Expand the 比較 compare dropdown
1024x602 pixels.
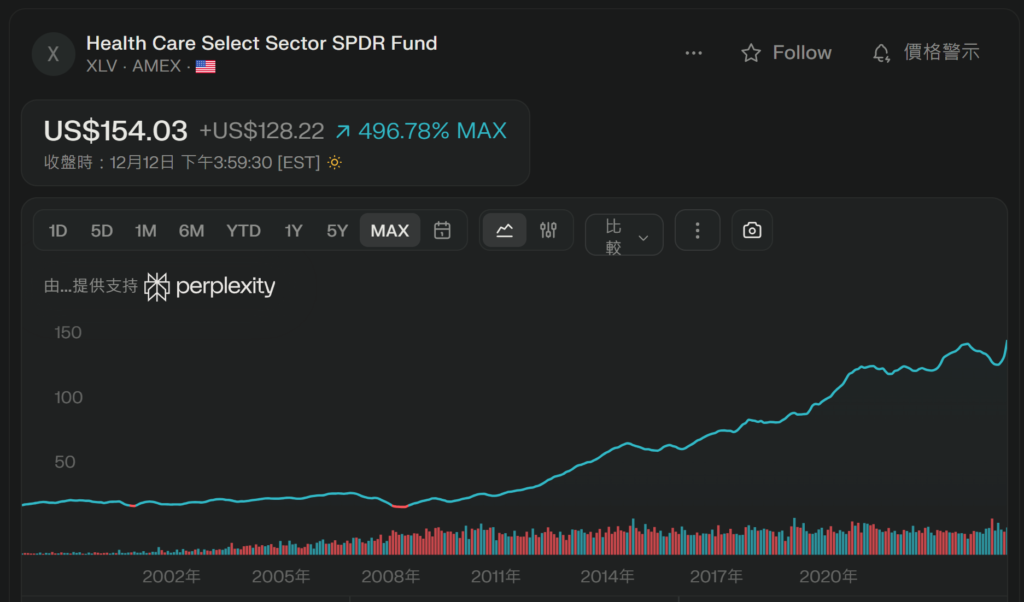[x=624, y=236]
